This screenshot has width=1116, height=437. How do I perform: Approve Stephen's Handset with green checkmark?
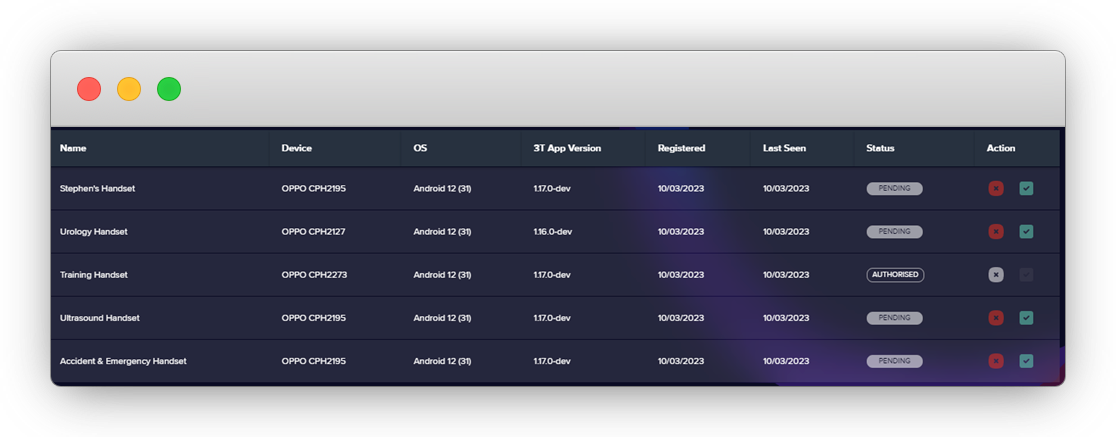1026,189
